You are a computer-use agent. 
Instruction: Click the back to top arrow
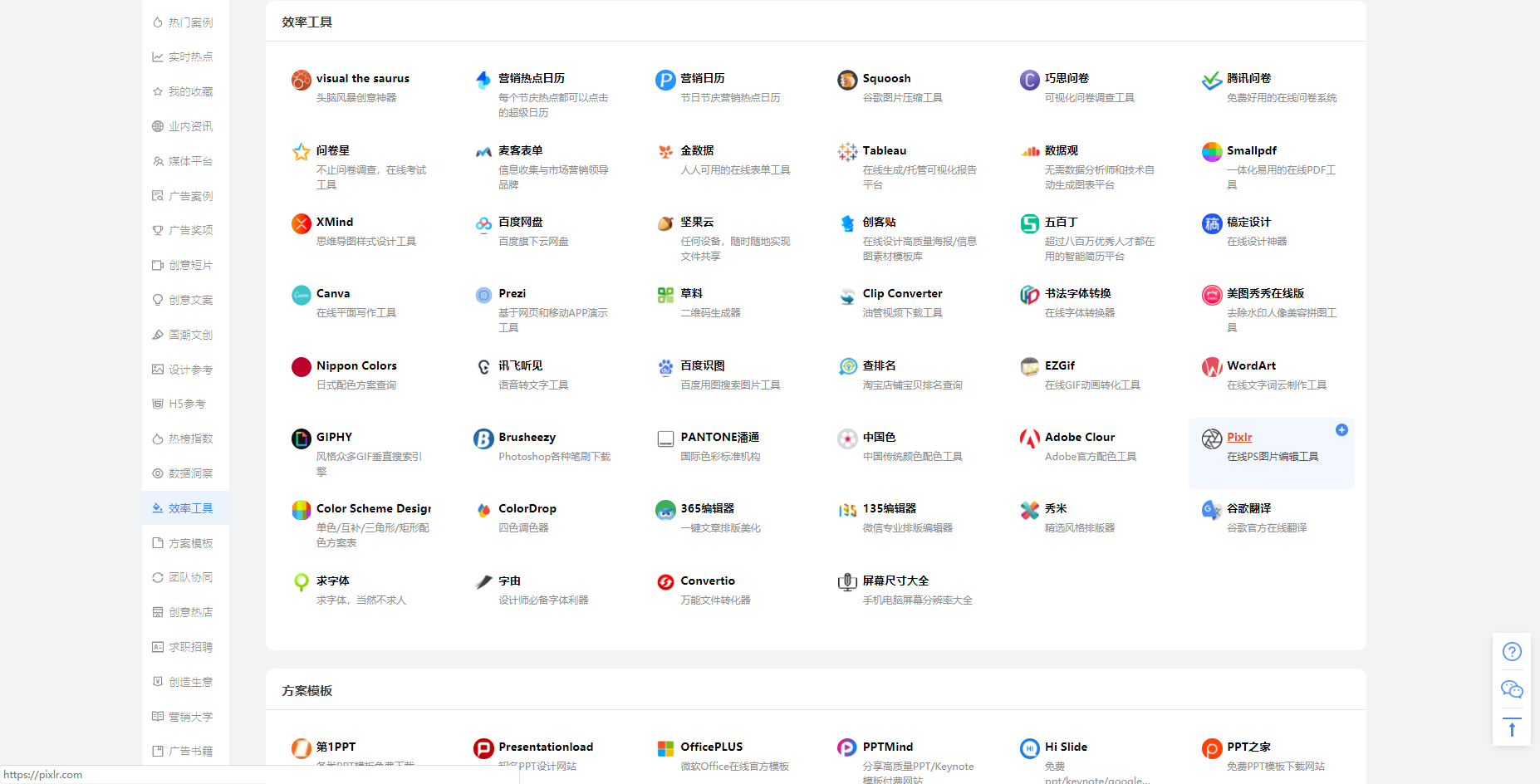point(1512,728)
